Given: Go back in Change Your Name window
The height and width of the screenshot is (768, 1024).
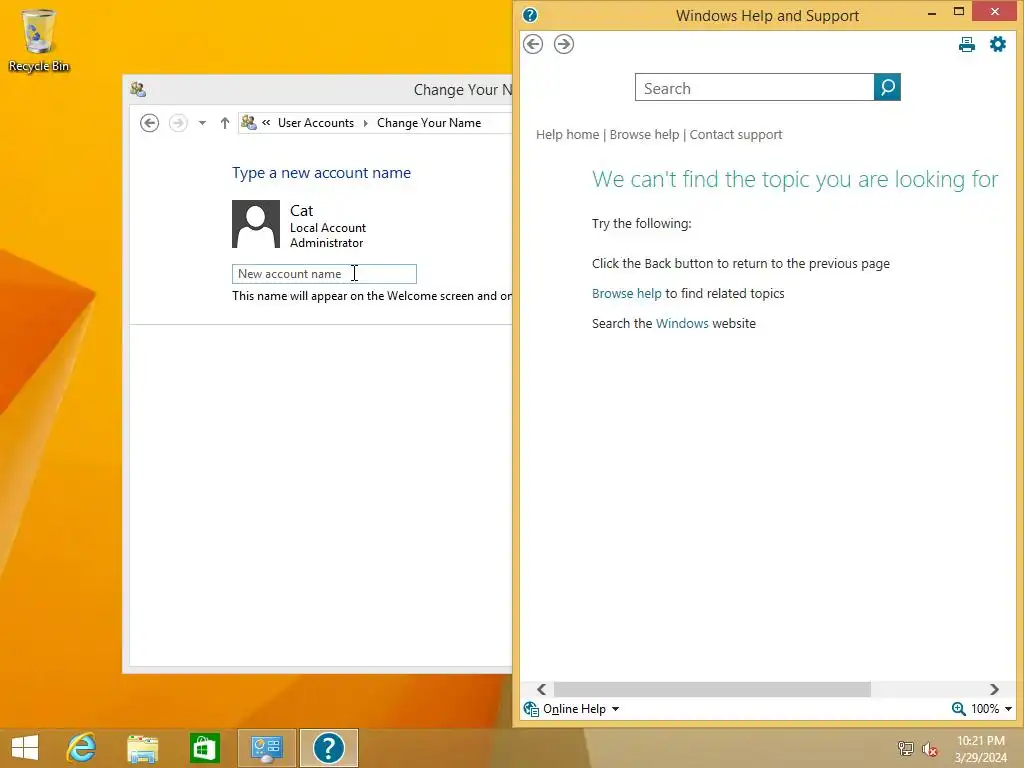Looking at the screenshot, I should click(150, 123).
